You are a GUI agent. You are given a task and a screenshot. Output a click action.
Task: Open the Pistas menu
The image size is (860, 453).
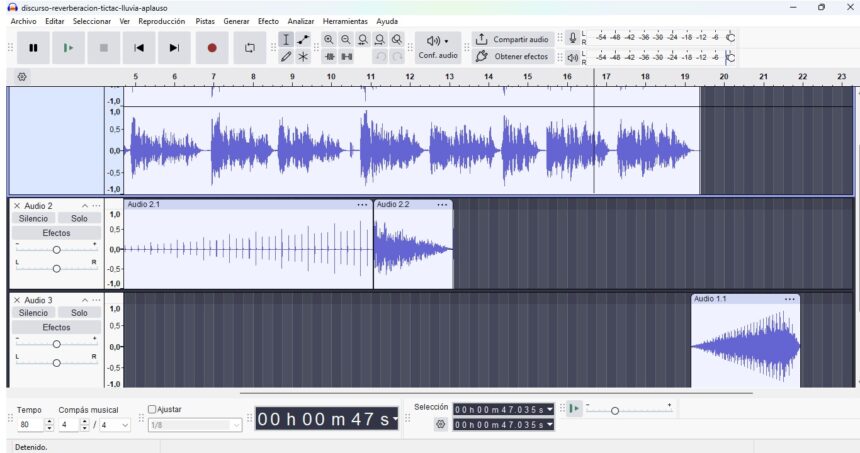(205, 21)
